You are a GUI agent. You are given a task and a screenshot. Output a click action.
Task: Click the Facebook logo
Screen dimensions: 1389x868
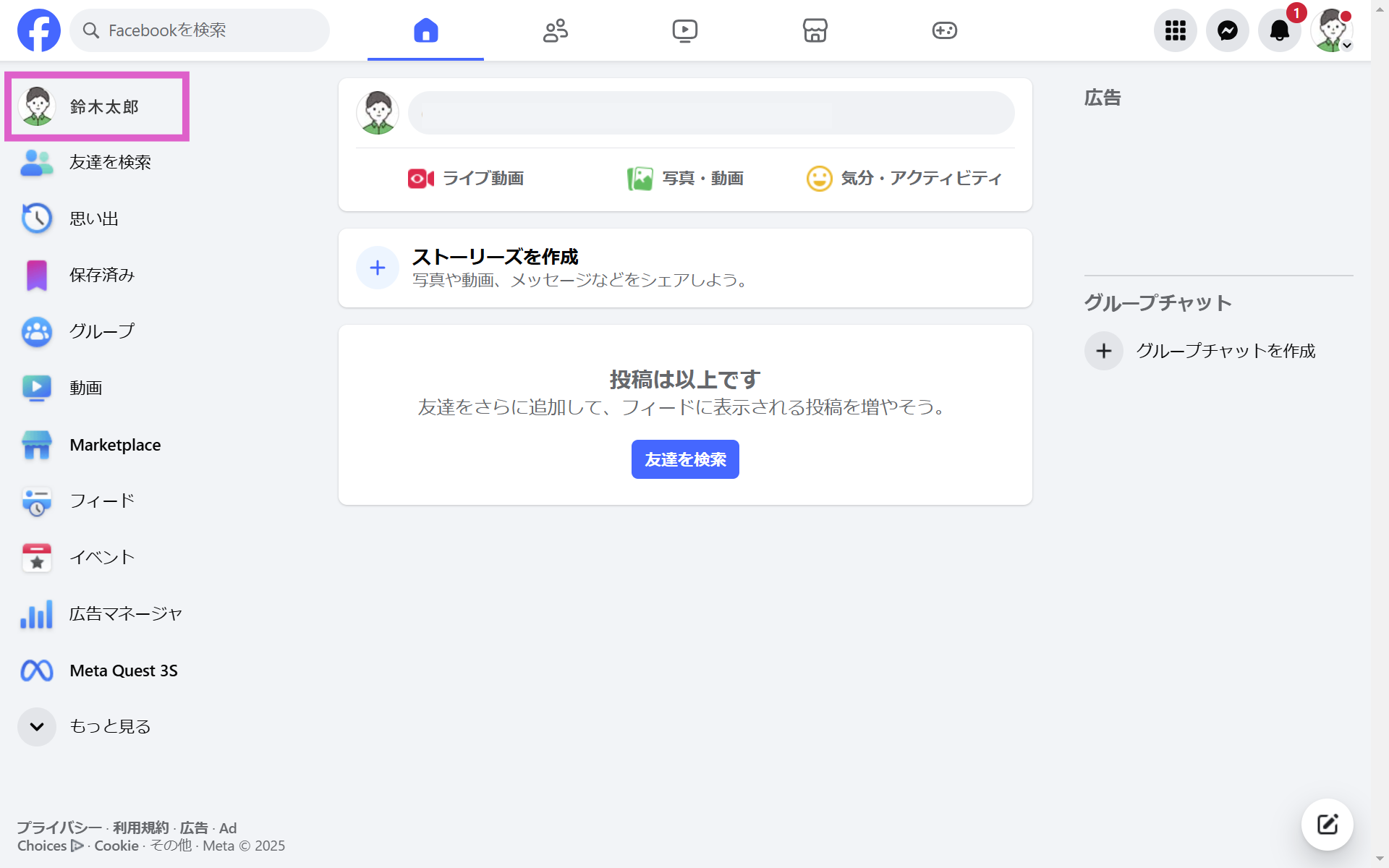[x=39, y=30]
